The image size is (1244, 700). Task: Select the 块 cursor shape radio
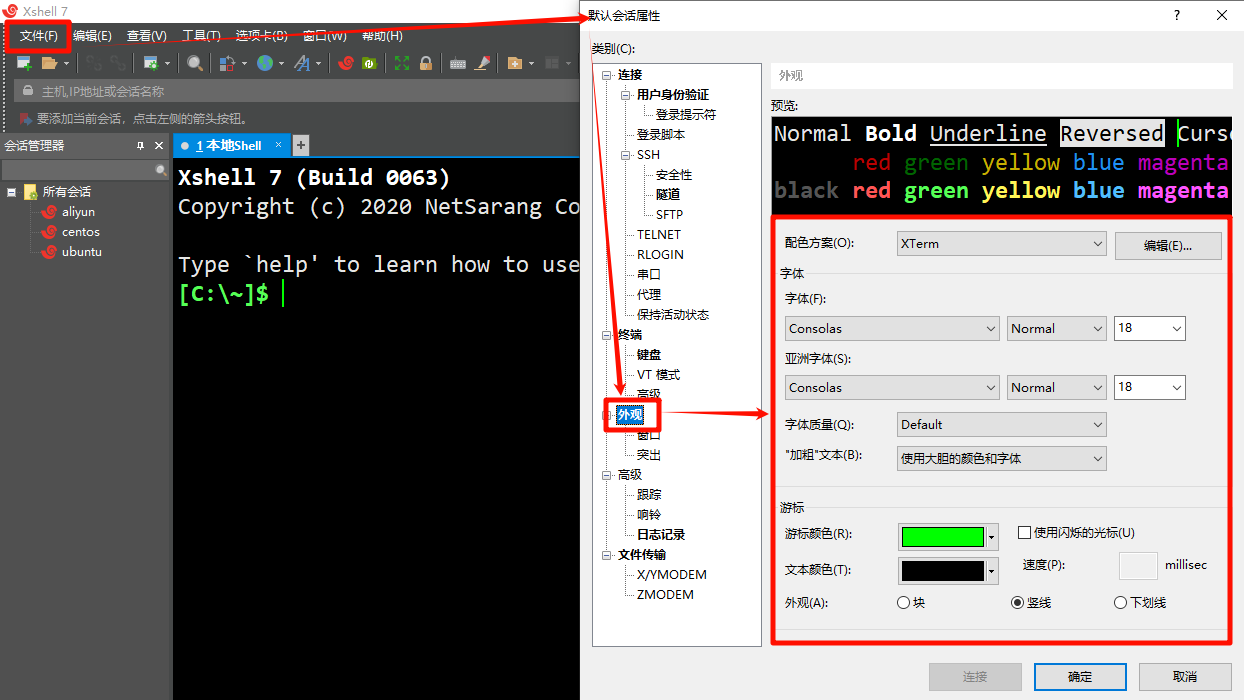click(x=903, y=603)
